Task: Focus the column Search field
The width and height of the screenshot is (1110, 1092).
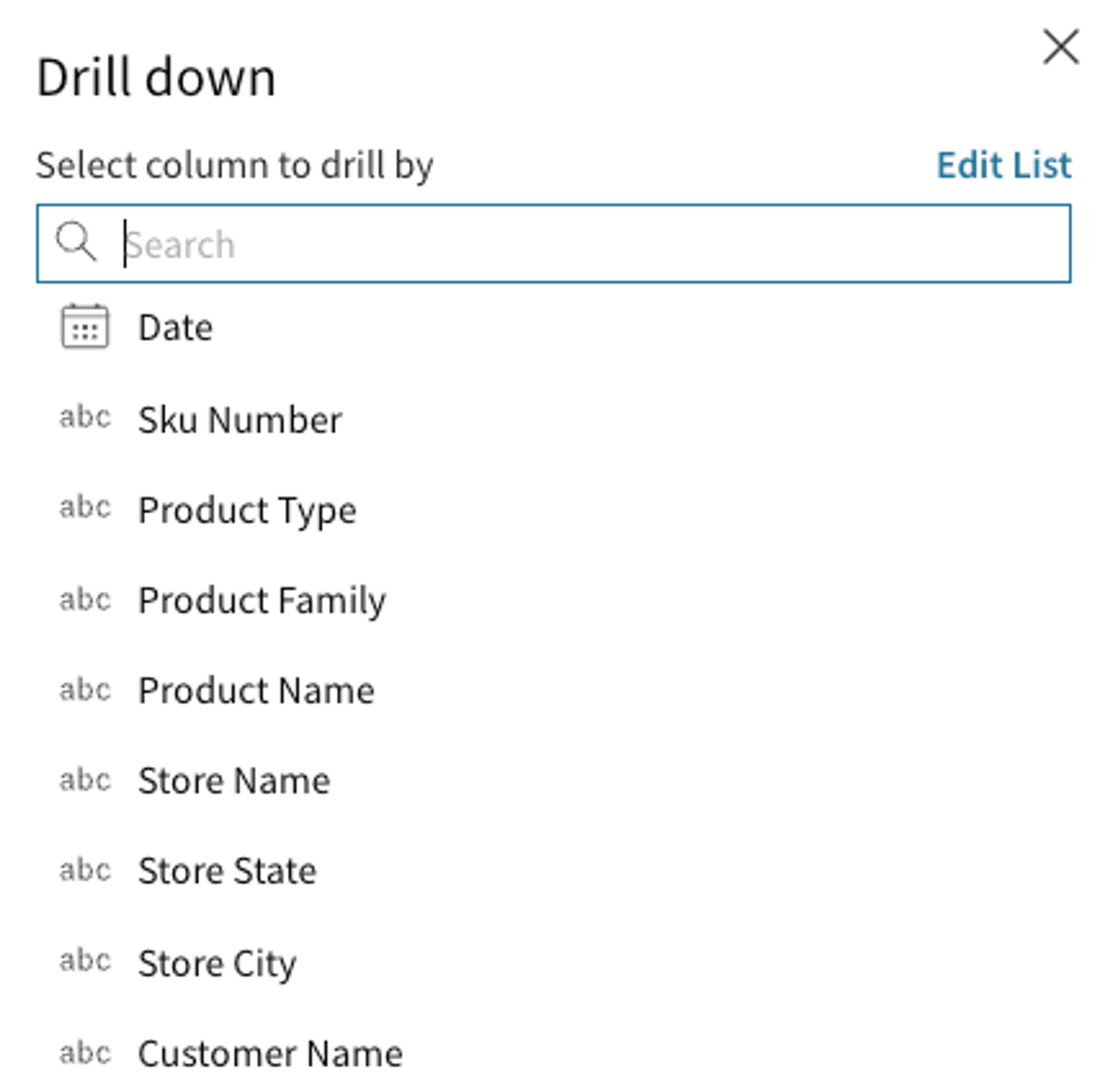Action: tap(554, 243)
